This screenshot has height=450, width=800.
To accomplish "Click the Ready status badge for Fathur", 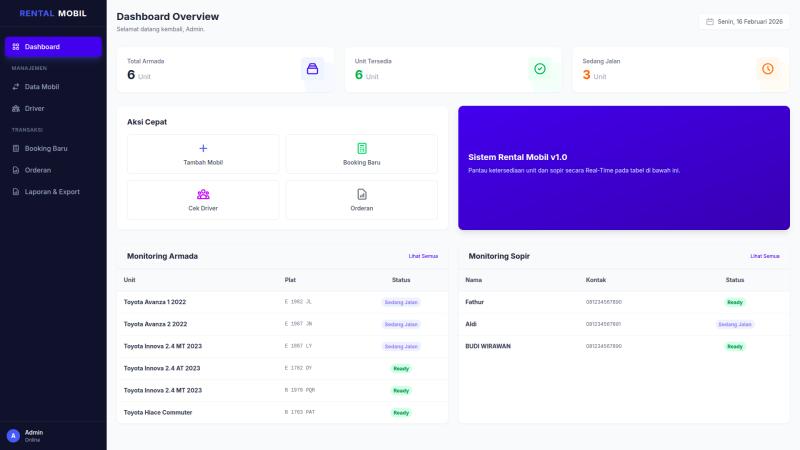I will point(735,302).
